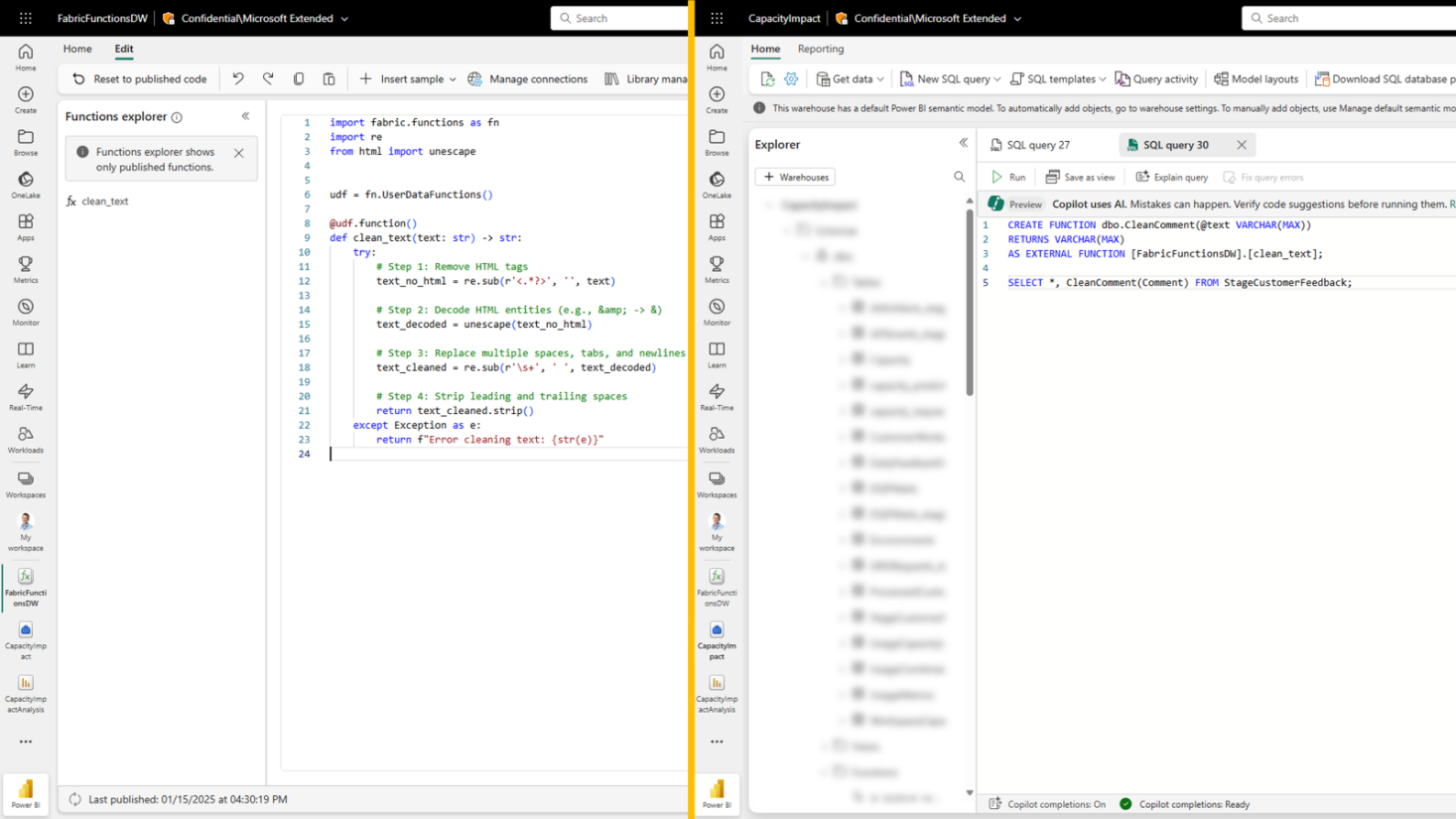Open Model layouts
The width and height of the screenshot is (1456, 819).
(x=1256, y=78)
